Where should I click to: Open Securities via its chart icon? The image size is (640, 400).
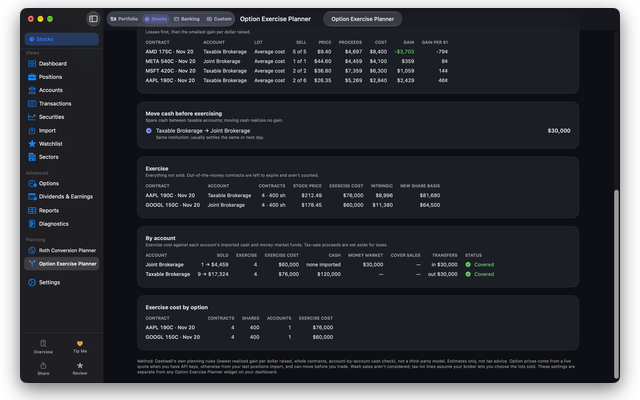pos(32,117)
